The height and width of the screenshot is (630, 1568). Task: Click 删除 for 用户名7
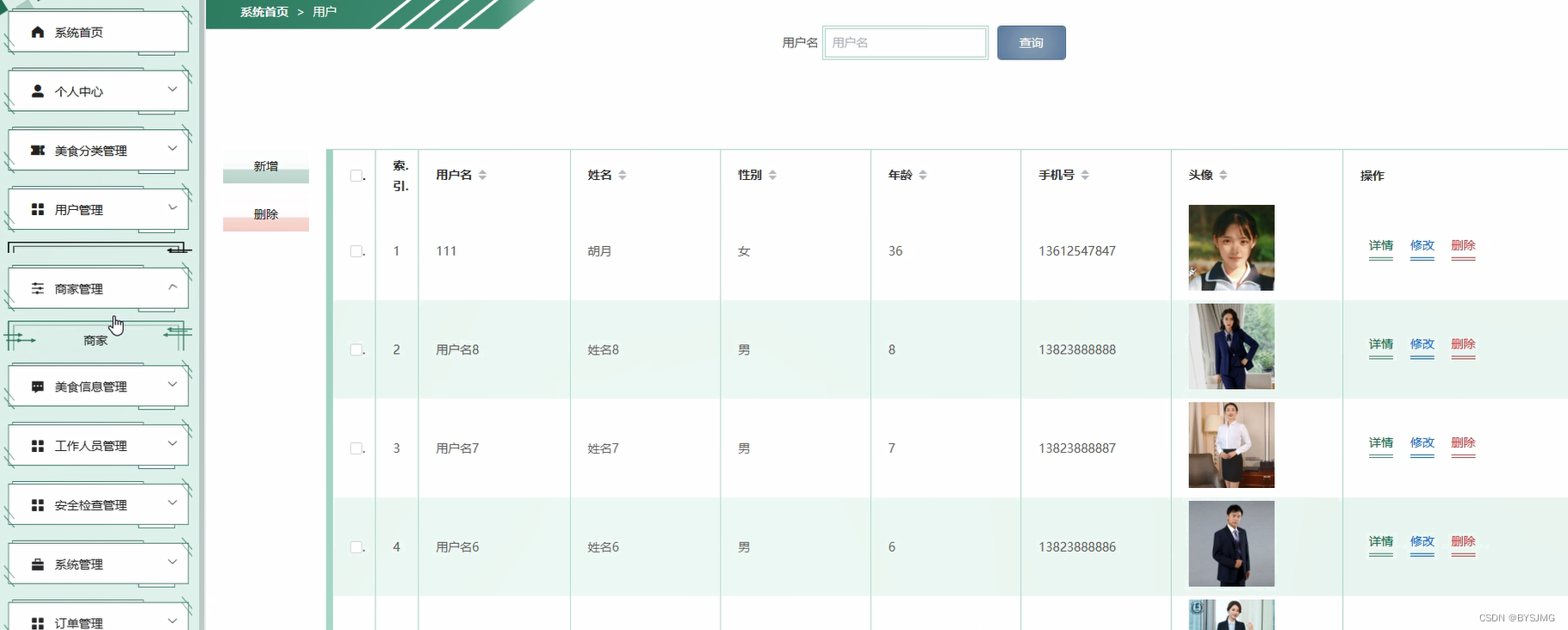1463,444
